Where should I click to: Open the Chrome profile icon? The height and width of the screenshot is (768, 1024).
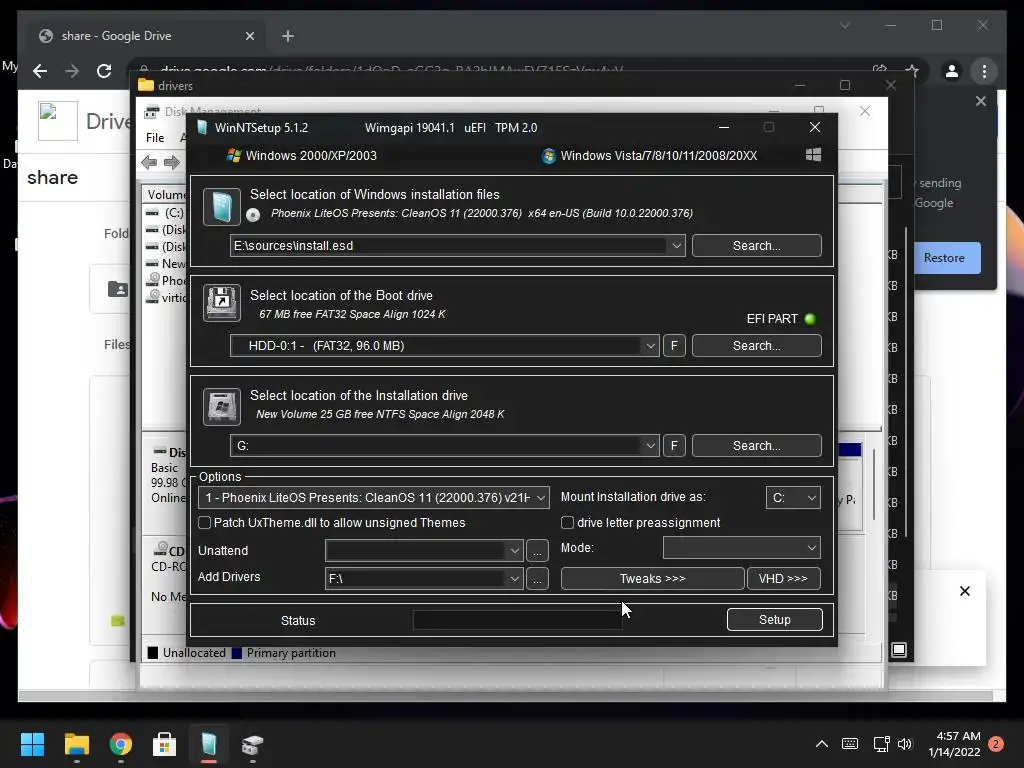tap(952, 71)
